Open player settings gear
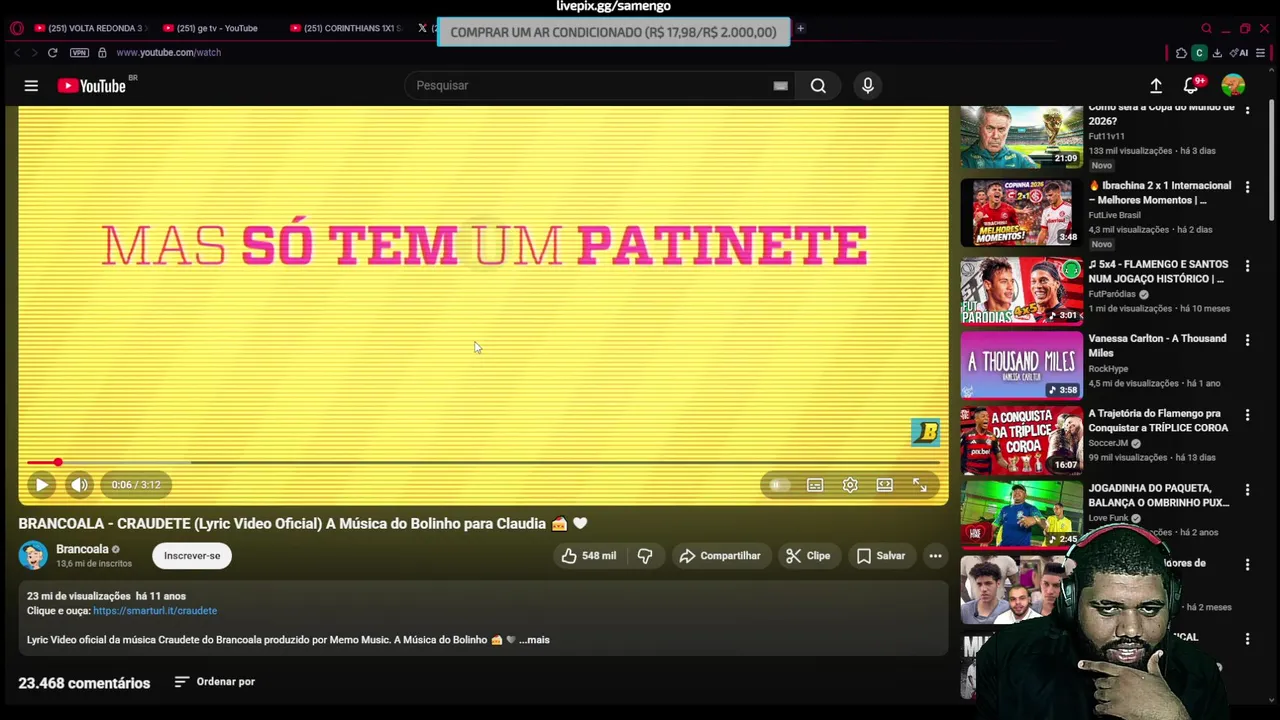This screenshot has height=720, width=1280. [850, 485]
